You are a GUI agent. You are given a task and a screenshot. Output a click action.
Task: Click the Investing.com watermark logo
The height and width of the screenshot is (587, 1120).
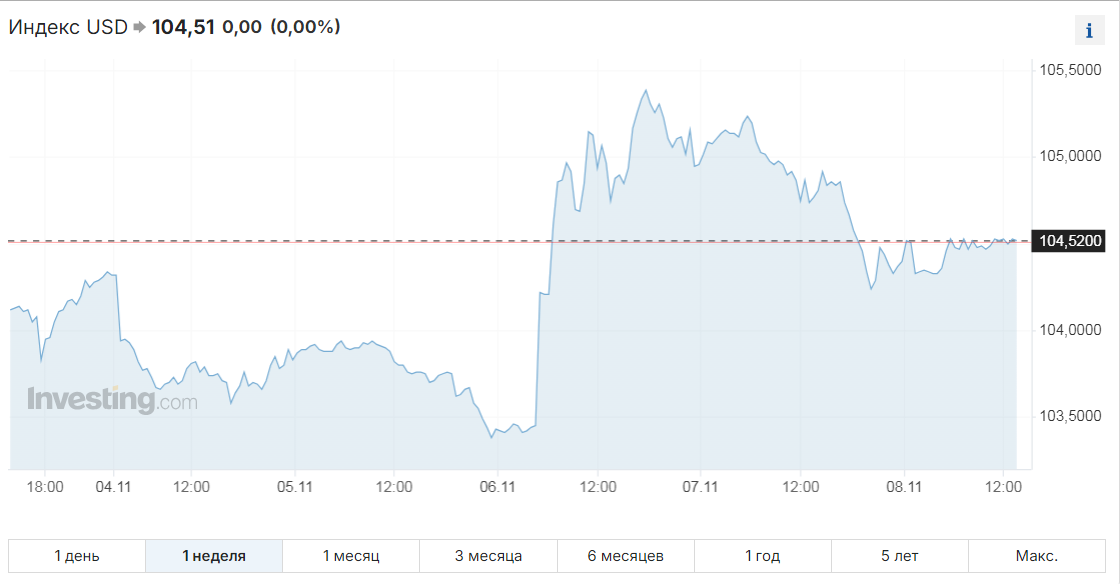[x=112, y=400]
